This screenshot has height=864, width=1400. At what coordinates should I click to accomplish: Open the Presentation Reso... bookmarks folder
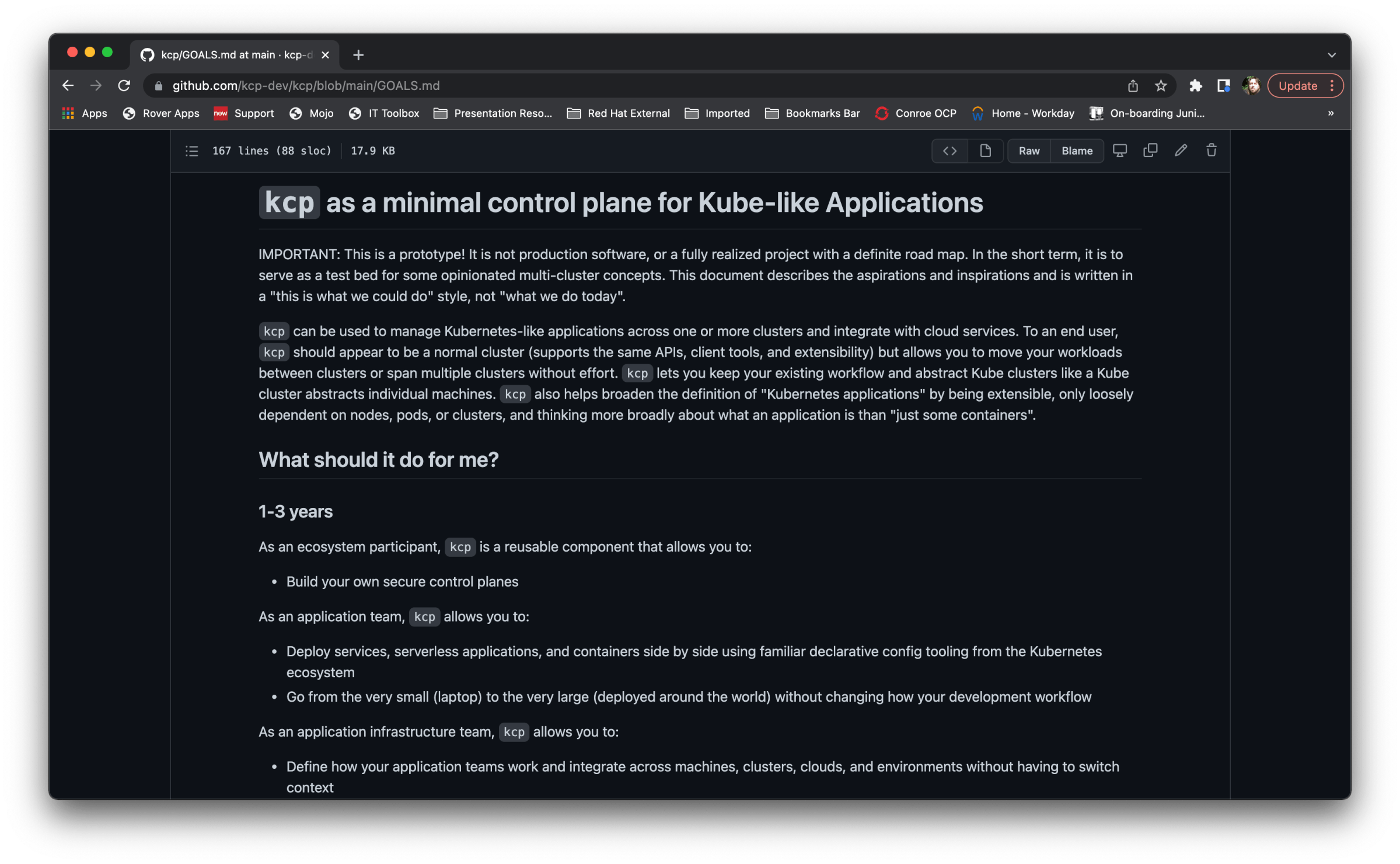click(x=493, y=113)
